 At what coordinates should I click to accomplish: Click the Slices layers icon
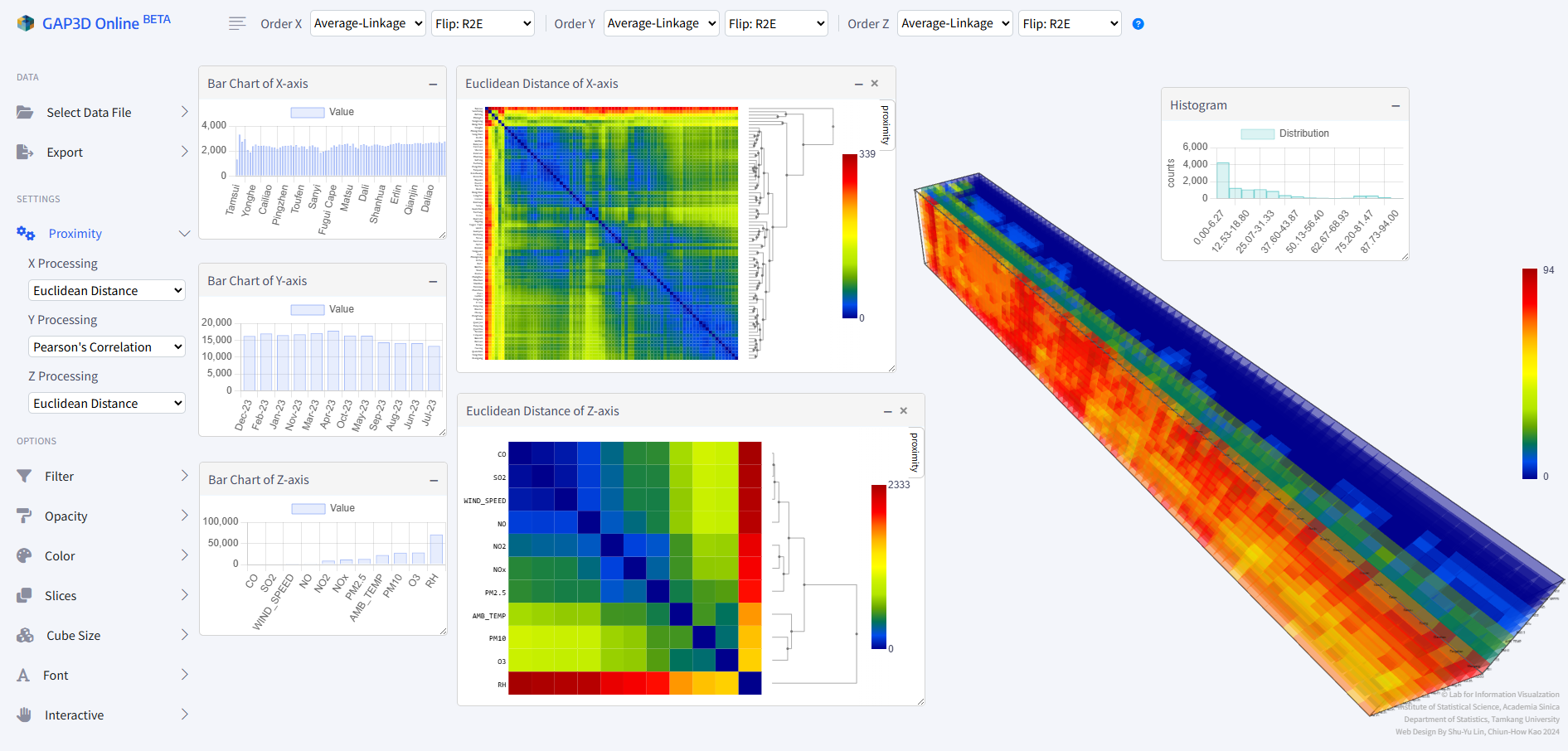coord(25,595)
